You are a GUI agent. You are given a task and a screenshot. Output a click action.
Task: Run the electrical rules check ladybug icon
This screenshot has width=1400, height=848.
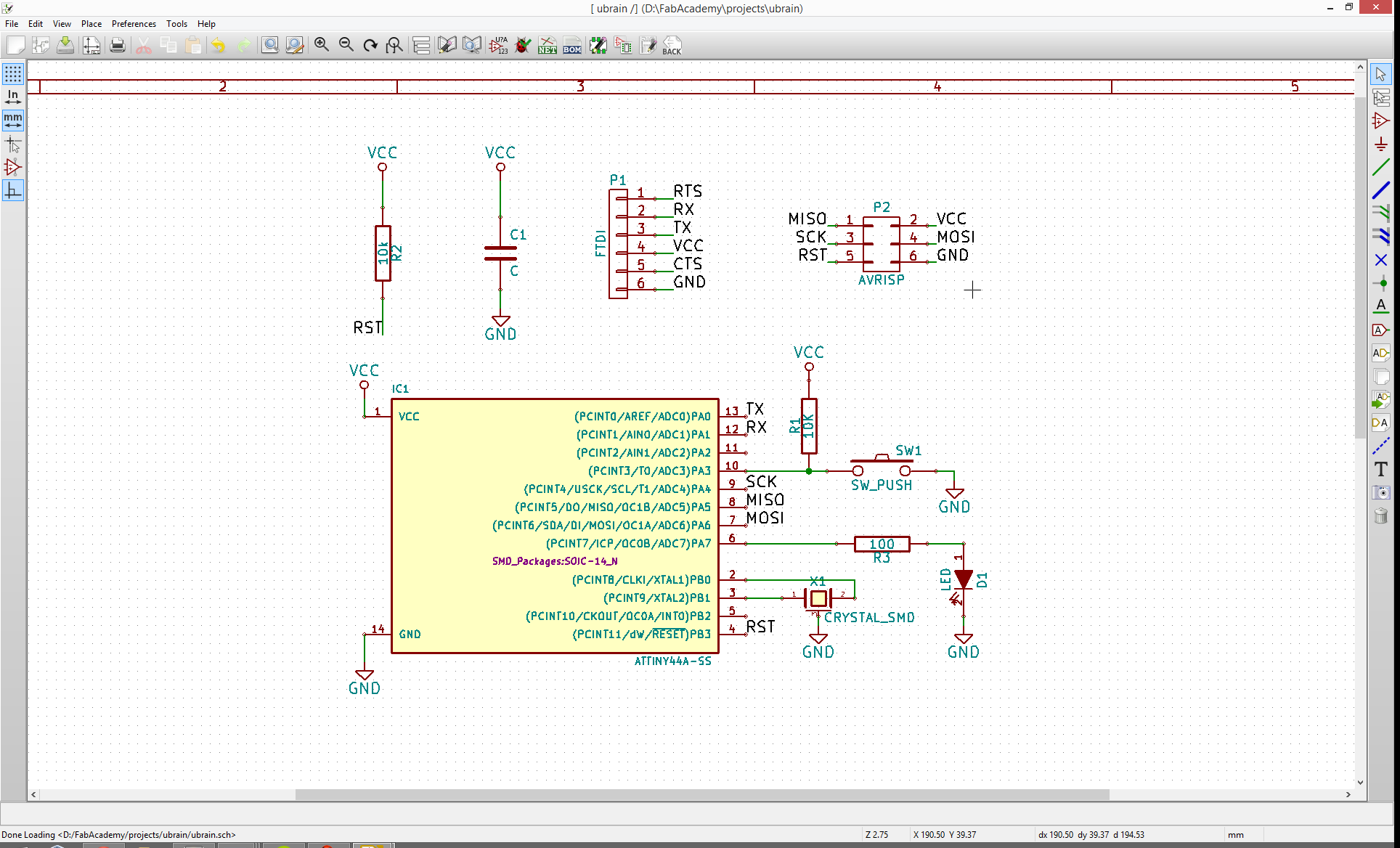click(523, 46)
